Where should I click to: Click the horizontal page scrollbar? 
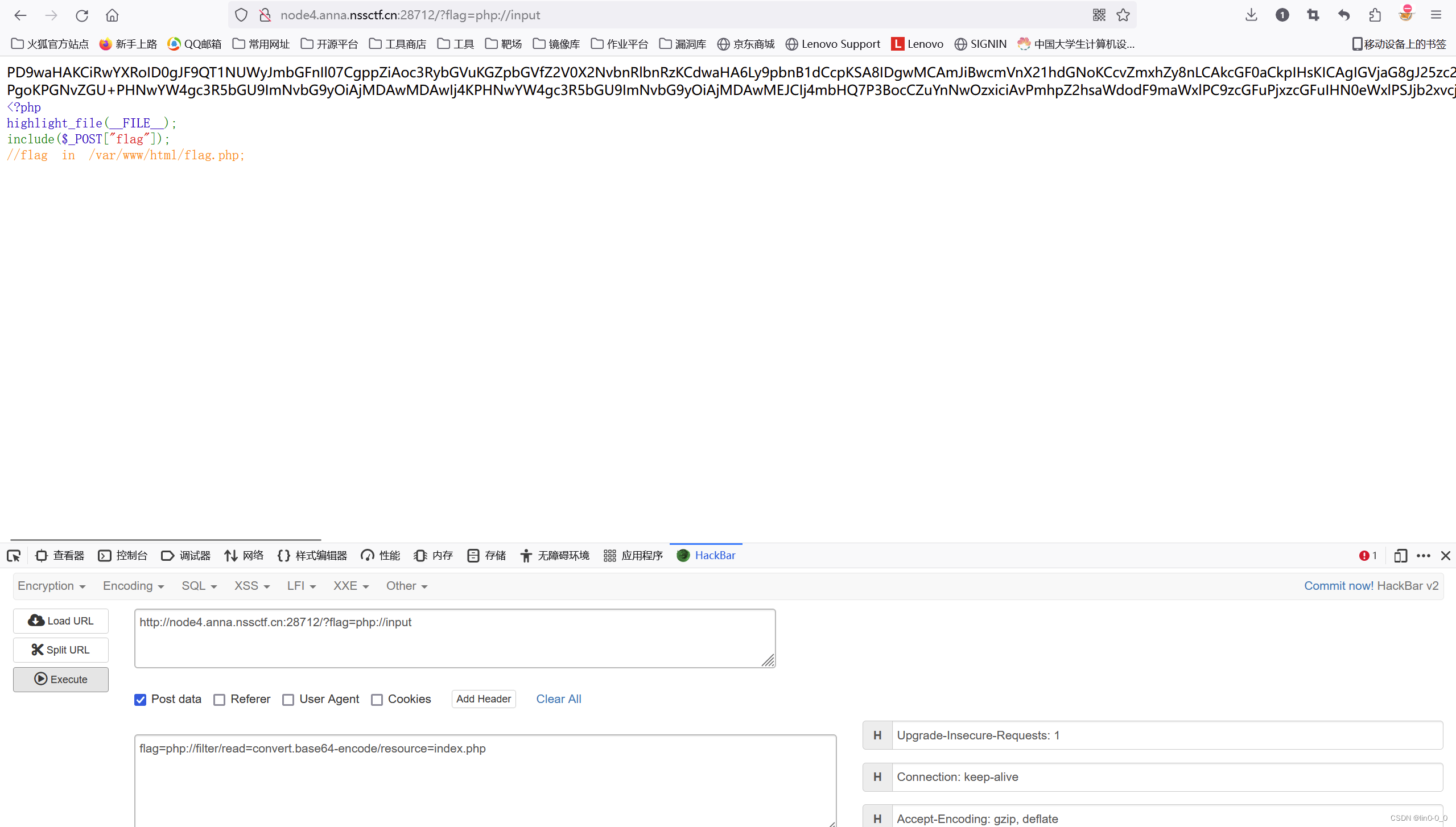click(166, 540)
